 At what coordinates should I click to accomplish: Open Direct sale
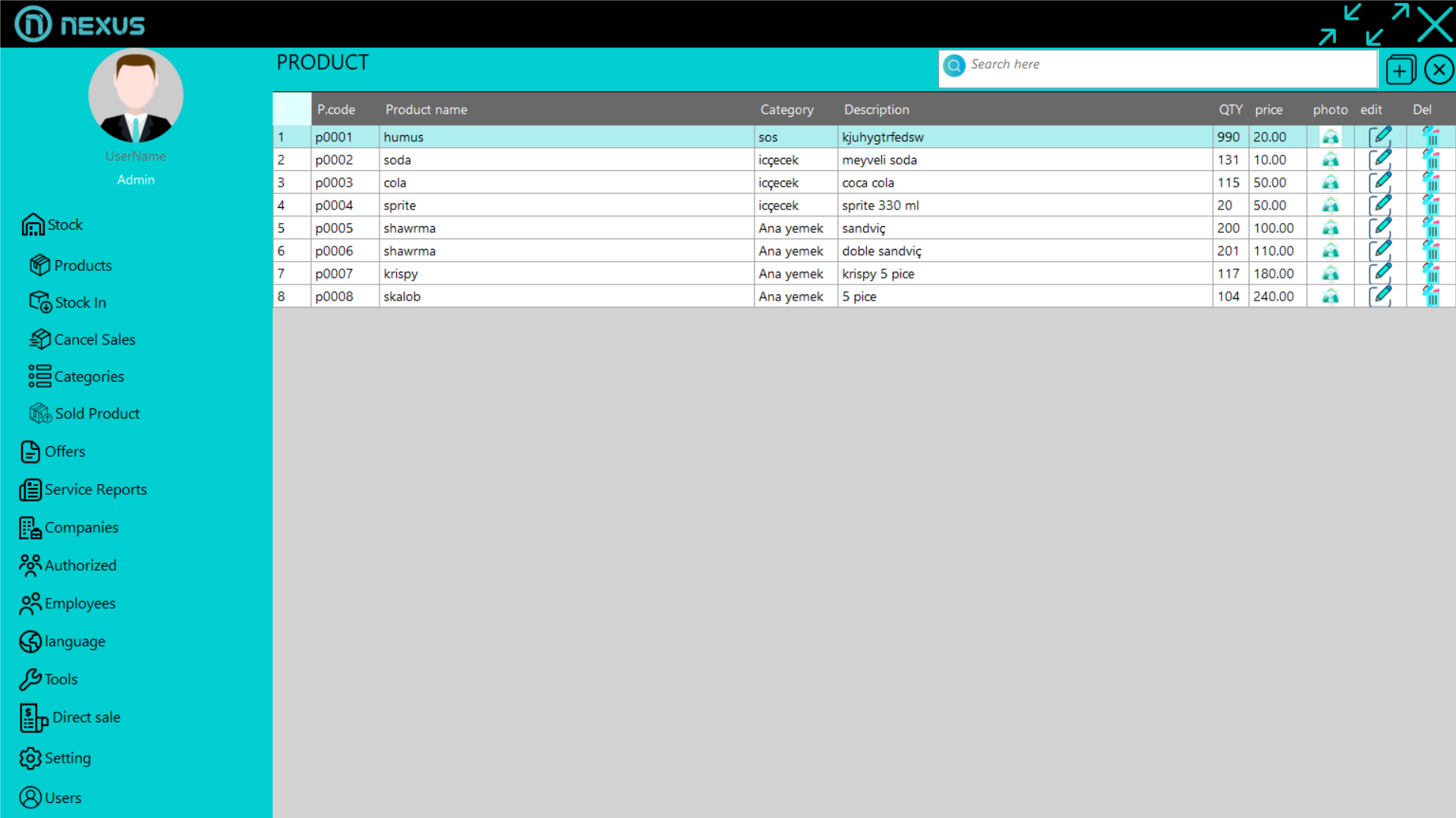point(70,717)
